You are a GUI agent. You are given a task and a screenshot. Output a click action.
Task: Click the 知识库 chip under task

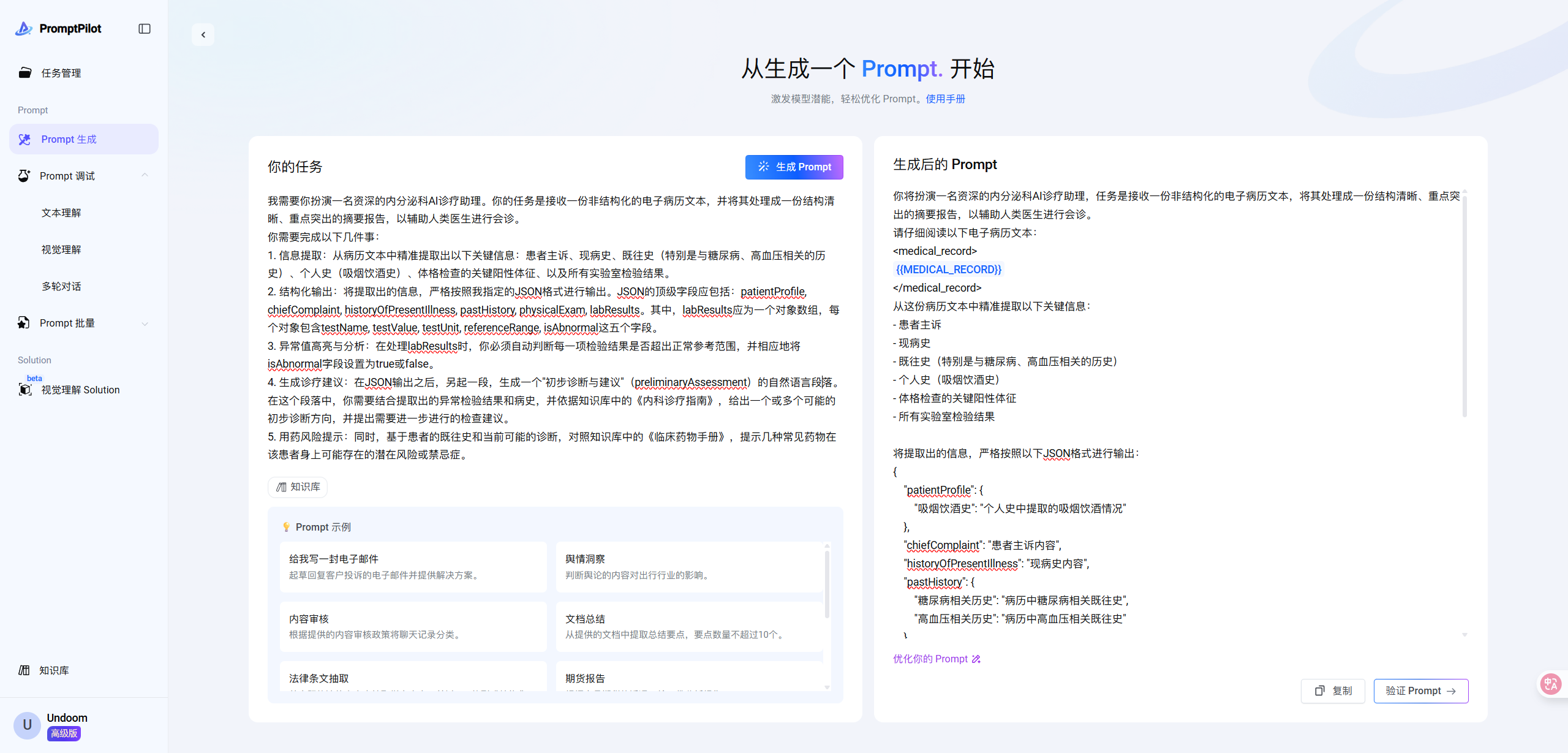[298, 486]
